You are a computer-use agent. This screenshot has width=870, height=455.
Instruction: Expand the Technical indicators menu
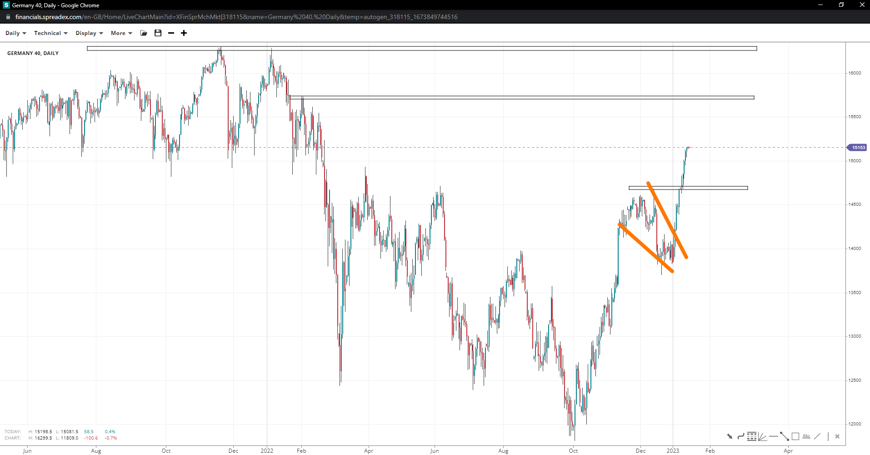click(x=50, y=33)
